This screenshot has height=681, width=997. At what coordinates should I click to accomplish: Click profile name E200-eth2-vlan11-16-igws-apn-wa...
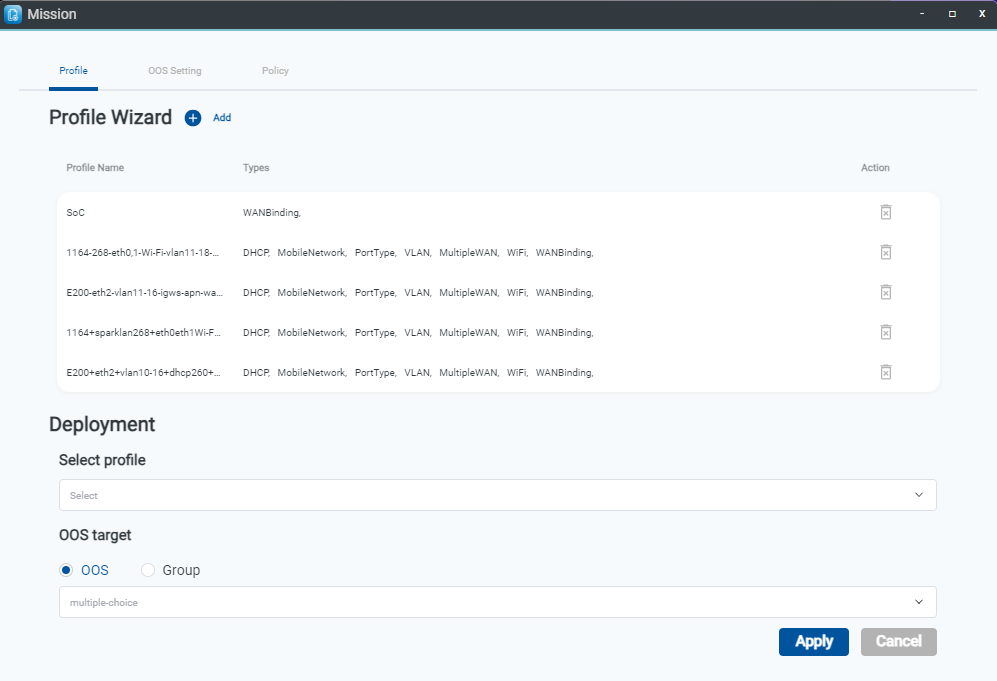coord(144,292)
